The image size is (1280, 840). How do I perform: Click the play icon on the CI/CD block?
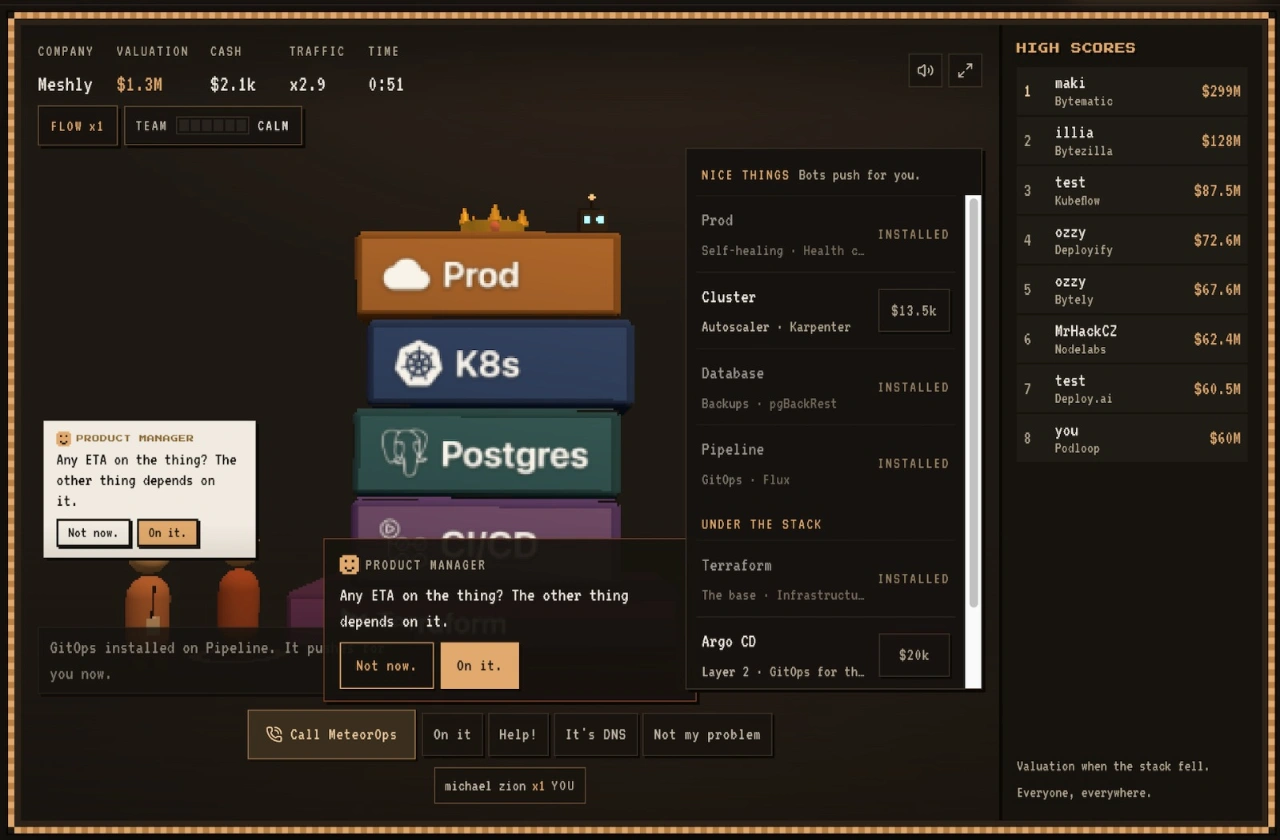[390, 528]
